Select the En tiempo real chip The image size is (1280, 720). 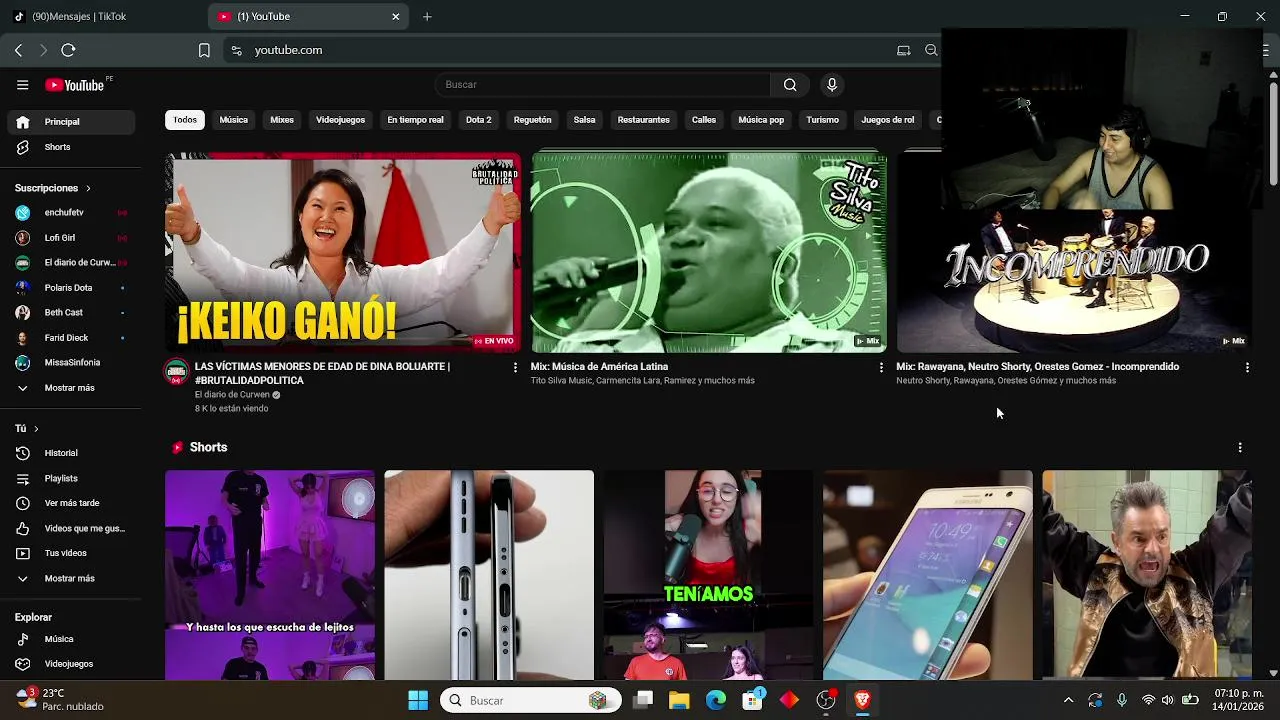[x=415, y=120]
